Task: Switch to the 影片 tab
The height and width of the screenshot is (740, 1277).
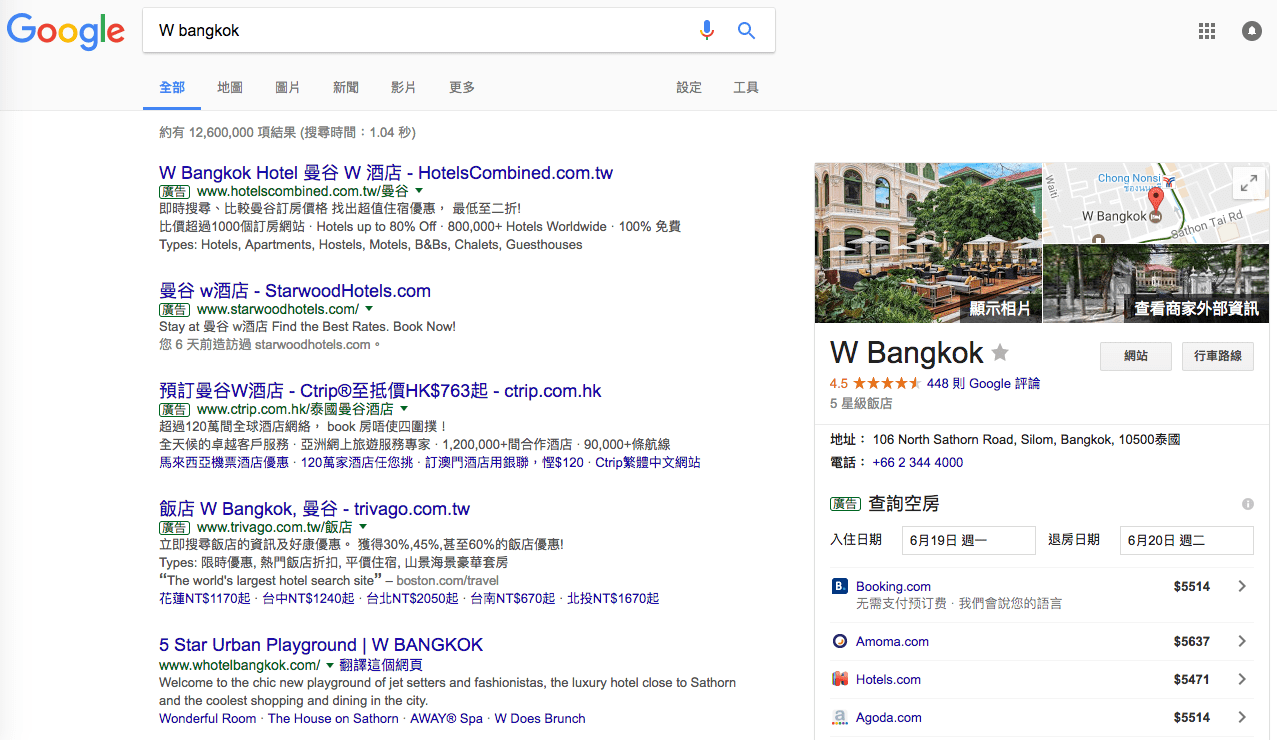Action: (404, 88)
